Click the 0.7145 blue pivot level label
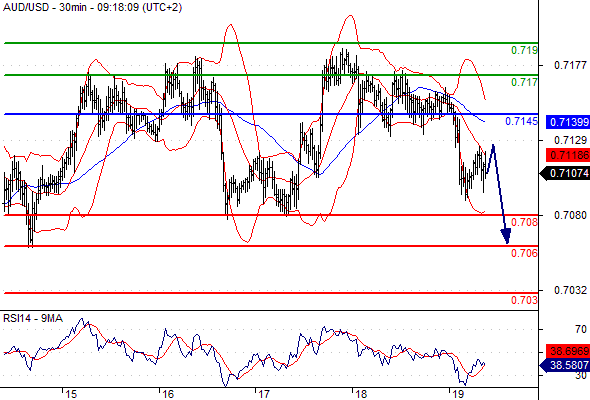The height and width of the screenshot is (400, 590). pos(521,121)
